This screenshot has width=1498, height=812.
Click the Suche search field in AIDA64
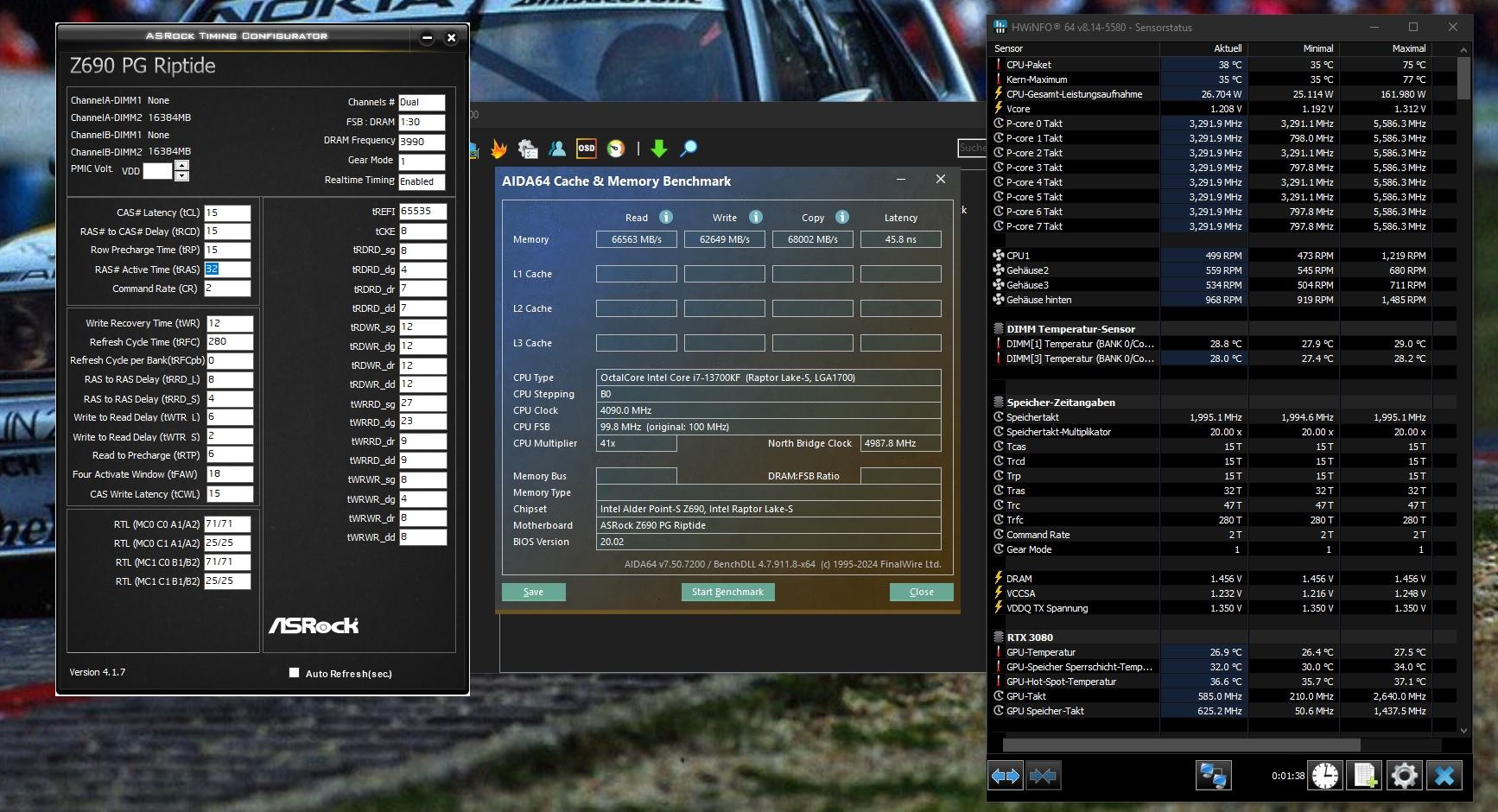[x=973, y=149]
